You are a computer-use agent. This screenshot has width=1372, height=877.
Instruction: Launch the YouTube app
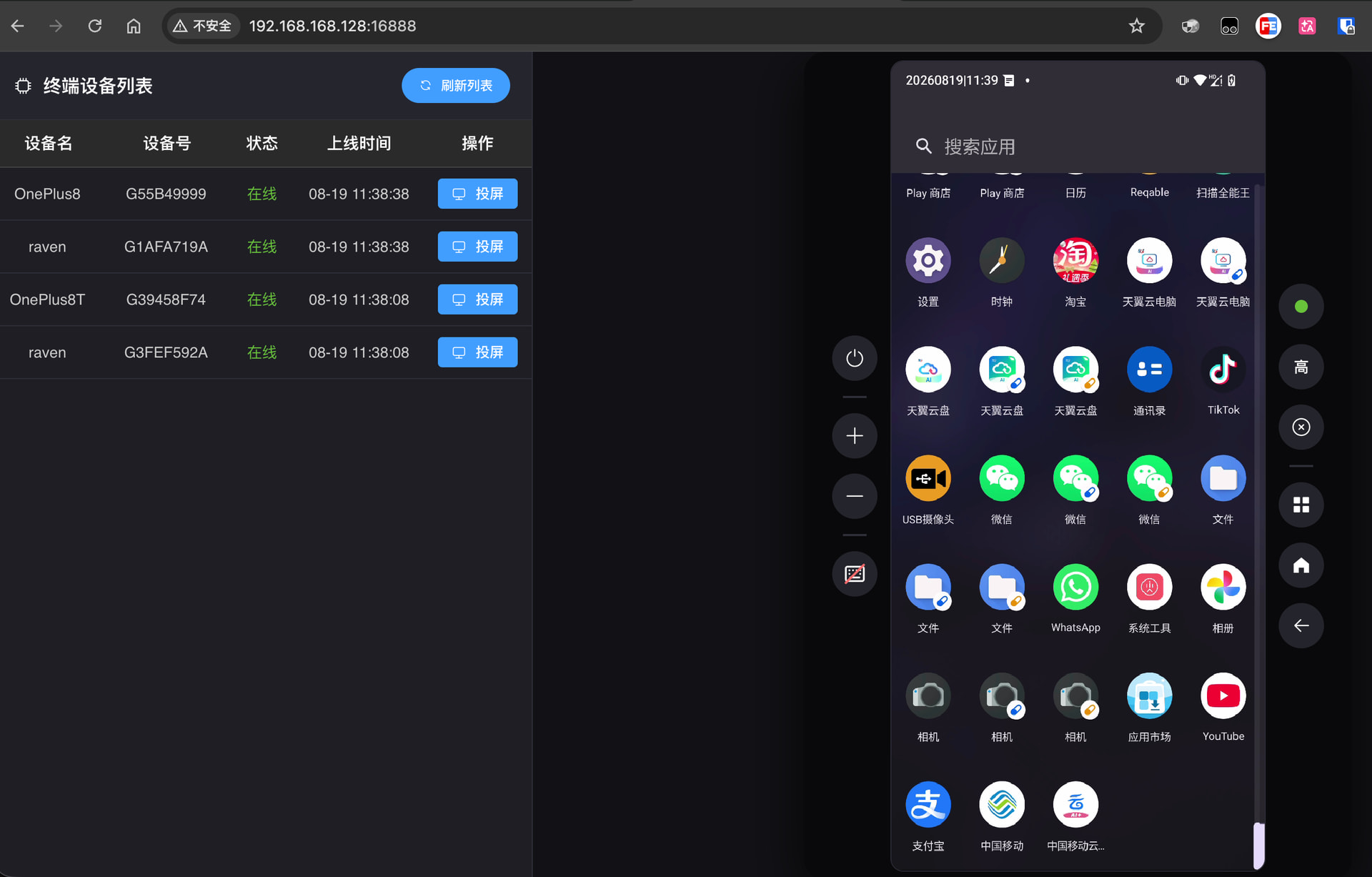1223,695
